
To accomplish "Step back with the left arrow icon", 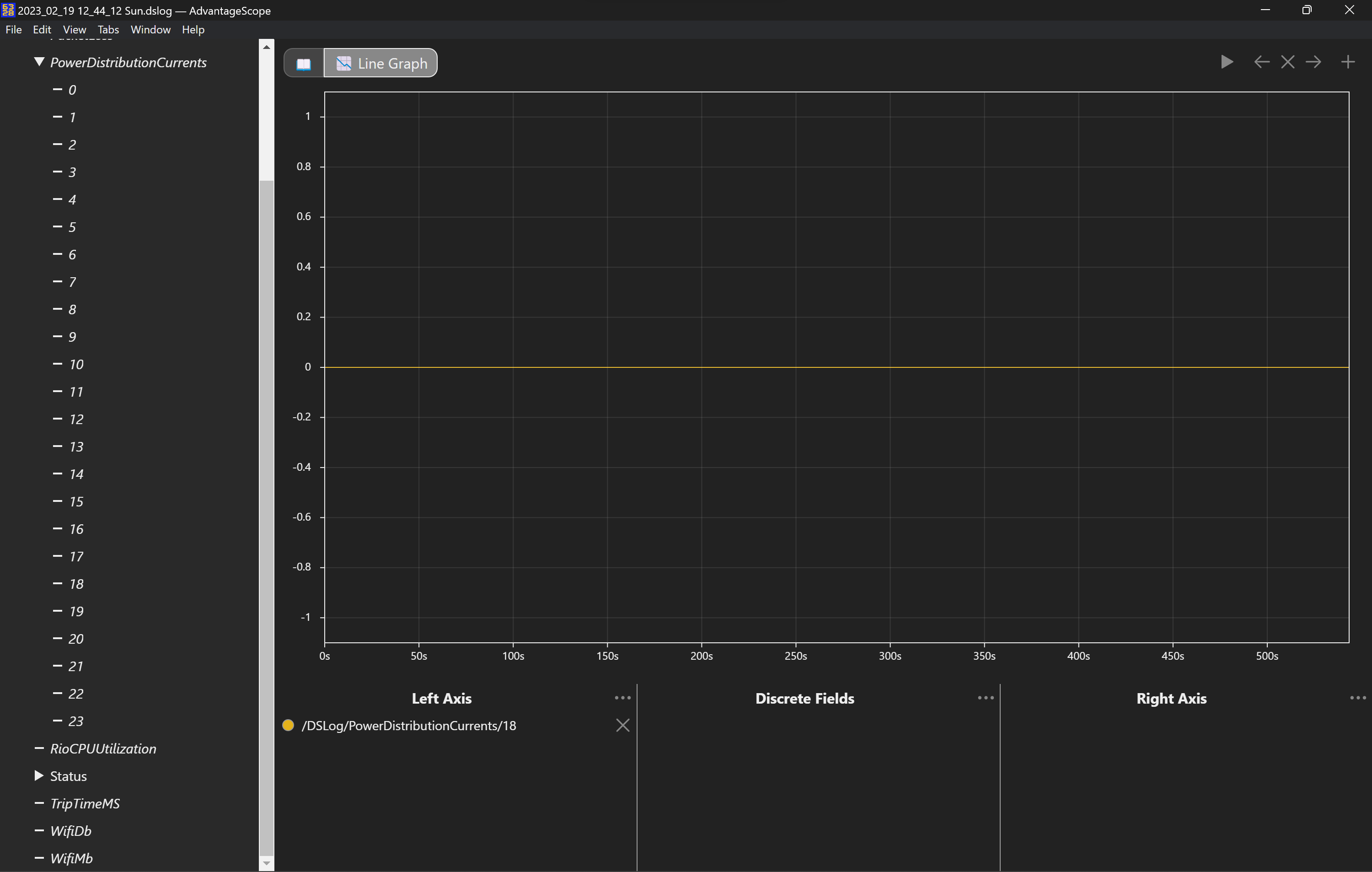I will click(1261, 62).
